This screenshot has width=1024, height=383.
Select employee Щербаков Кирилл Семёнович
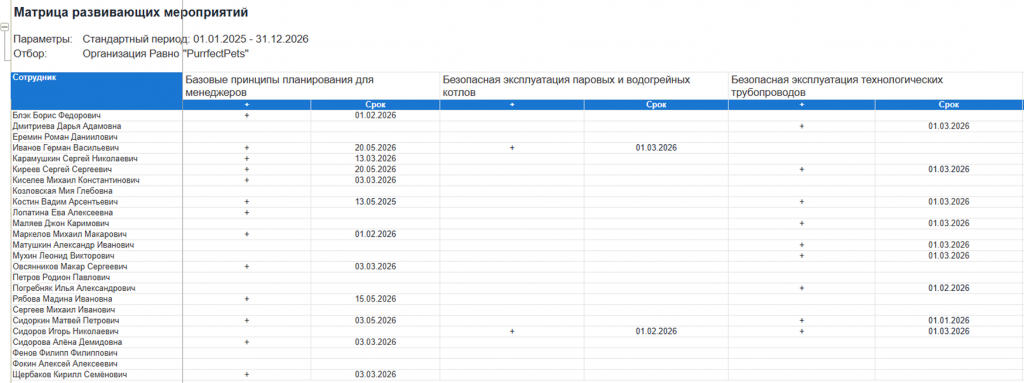[x=69, y=375]
